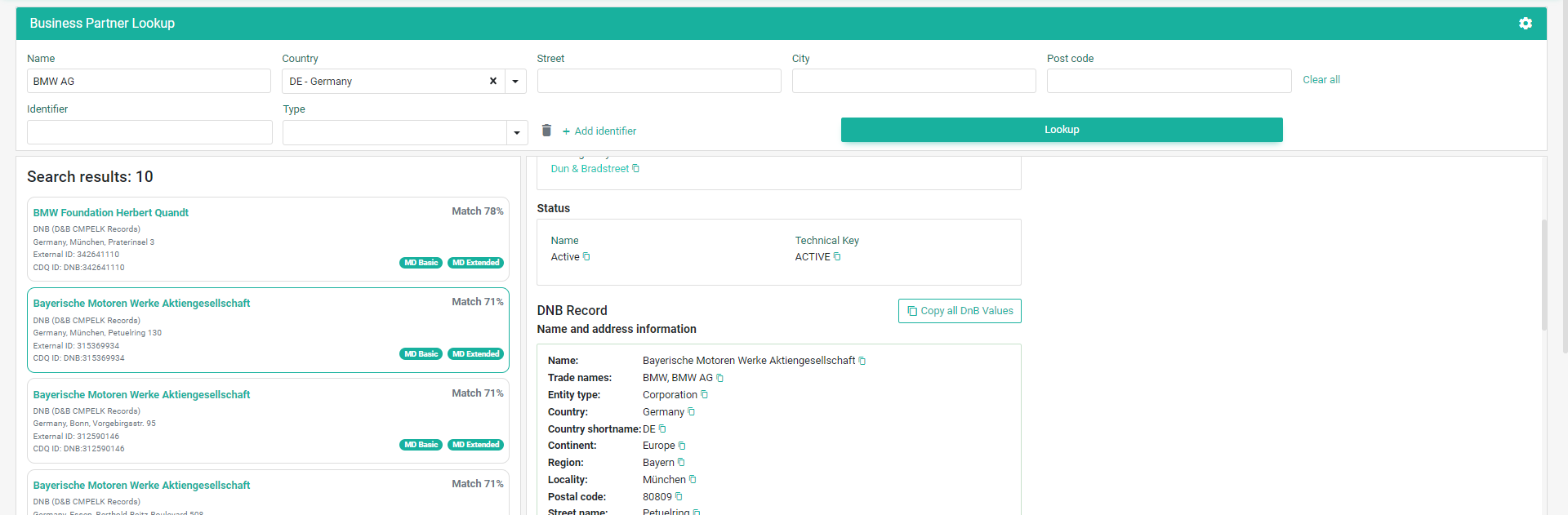Click the Clear all link

tap(1321, 80)
